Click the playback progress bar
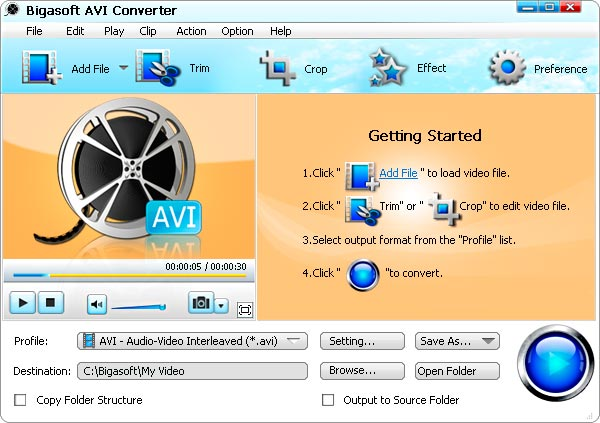Viewport: 600px width, 423px height. pos(129,275)
